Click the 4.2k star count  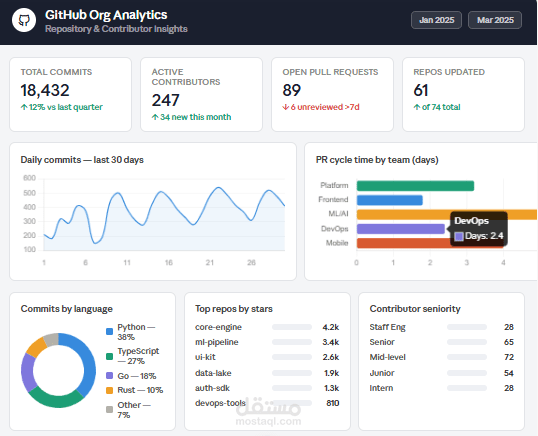coord(331,327)
